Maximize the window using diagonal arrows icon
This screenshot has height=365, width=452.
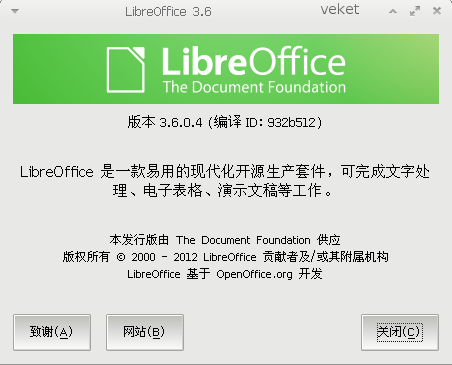tap(415, 11)
